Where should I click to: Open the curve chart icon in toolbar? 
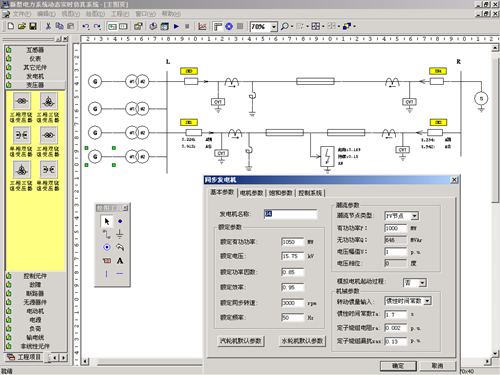tap(202, 26)
